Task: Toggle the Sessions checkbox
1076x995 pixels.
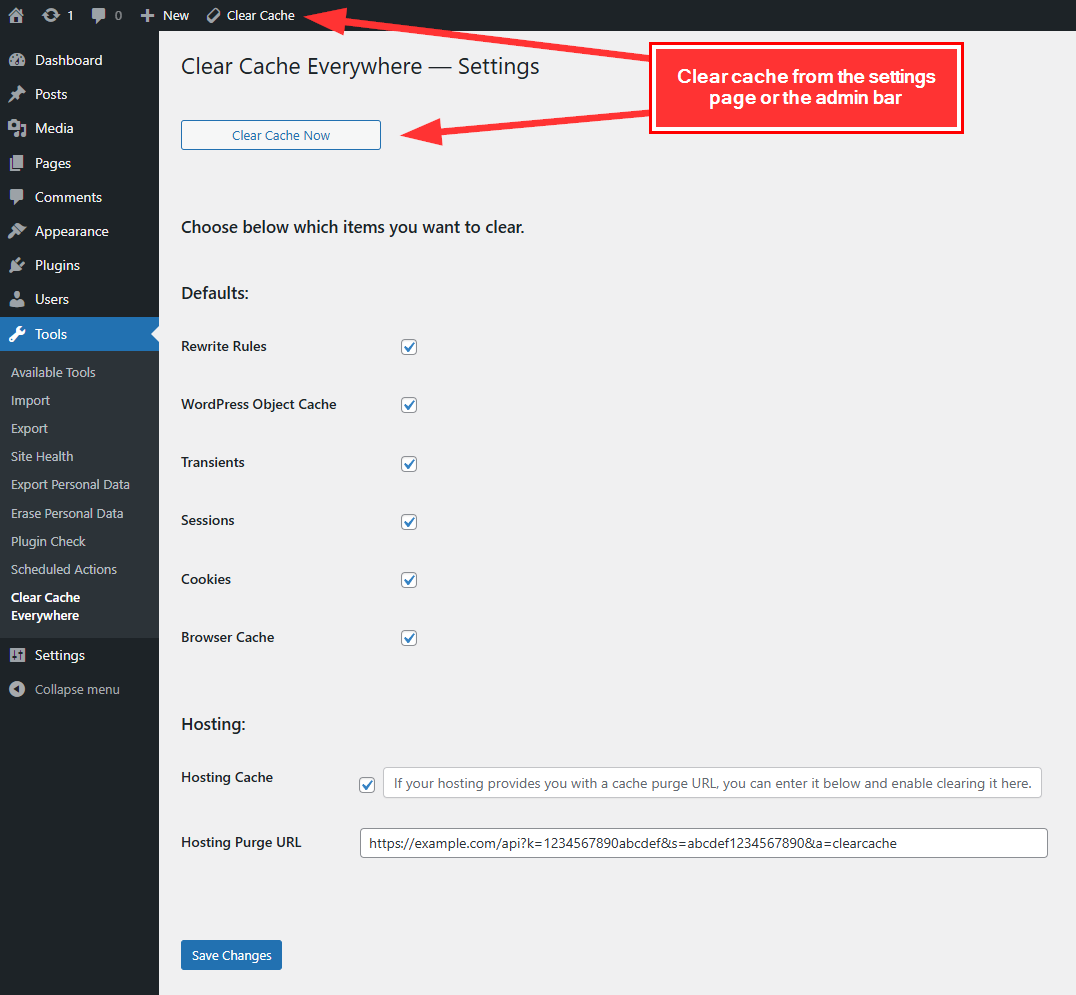Action: pyautogui.click(x=409, y=522)
